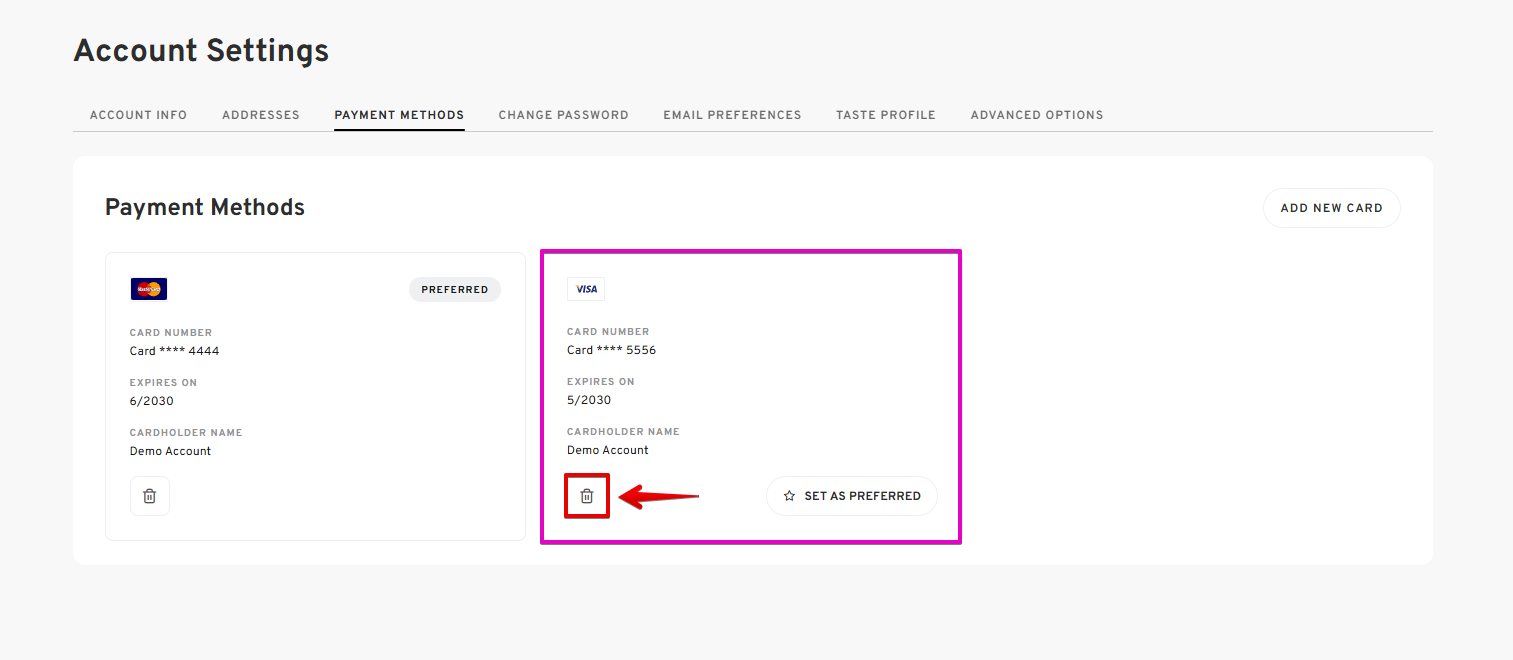Image resolution: width=1513 pixels, height=660 pixels.
Task: Click the Visa logo
Action: 586,289
